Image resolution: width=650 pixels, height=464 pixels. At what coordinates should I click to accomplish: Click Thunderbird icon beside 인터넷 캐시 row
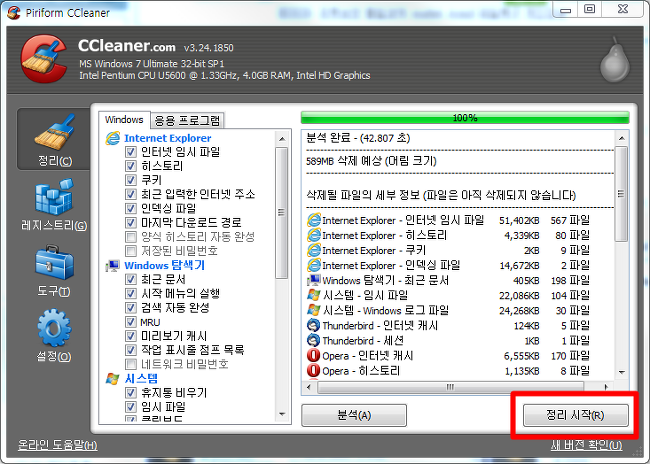[x=314, y=325]
